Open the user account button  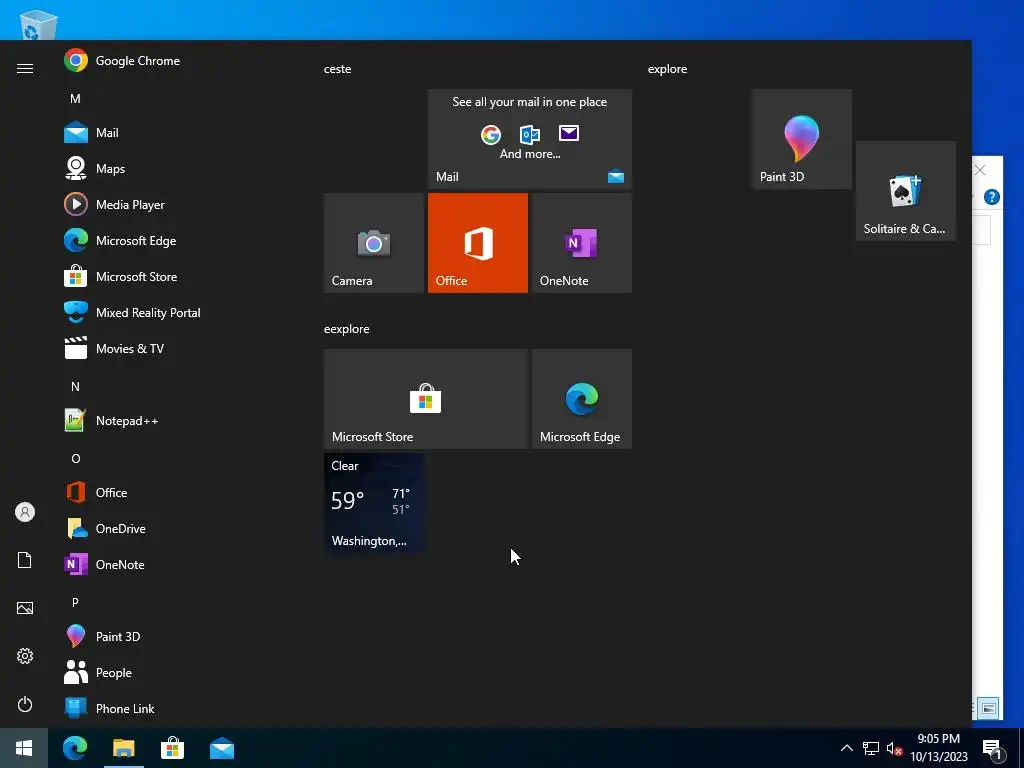pyautogui.click(x=25, y=512)
